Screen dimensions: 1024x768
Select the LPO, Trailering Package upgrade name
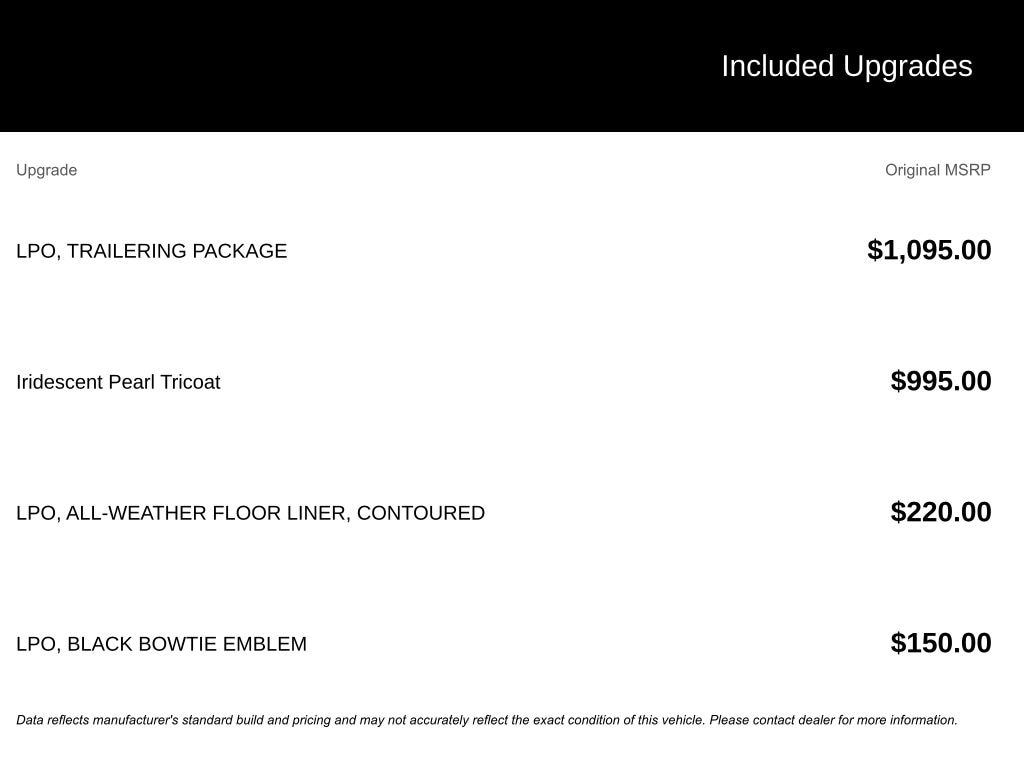[151, 251]
